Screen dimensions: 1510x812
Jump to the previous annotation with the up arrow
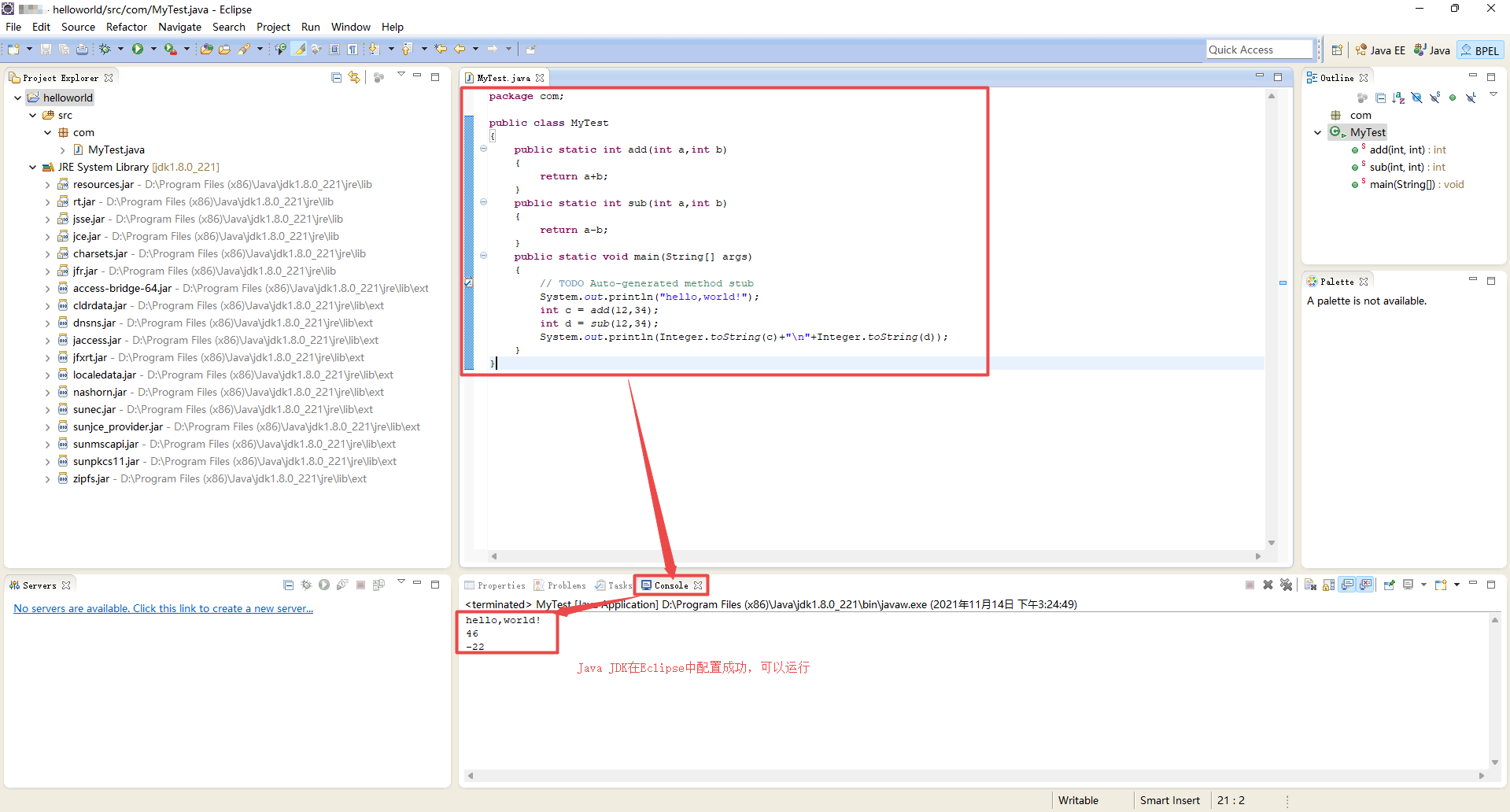pyautogui.click(x=408, y=49)
